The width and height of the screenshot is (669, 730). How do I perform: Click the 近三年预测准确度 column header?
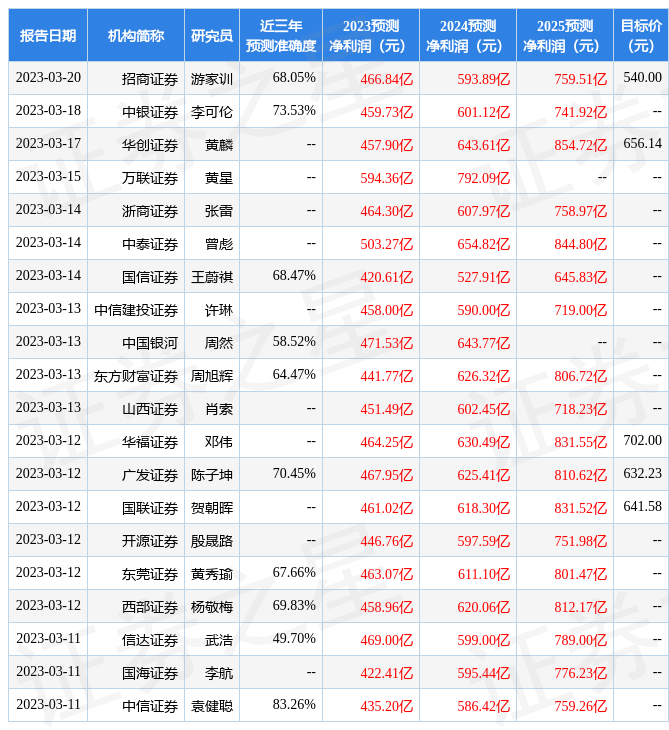click(281, 36)
